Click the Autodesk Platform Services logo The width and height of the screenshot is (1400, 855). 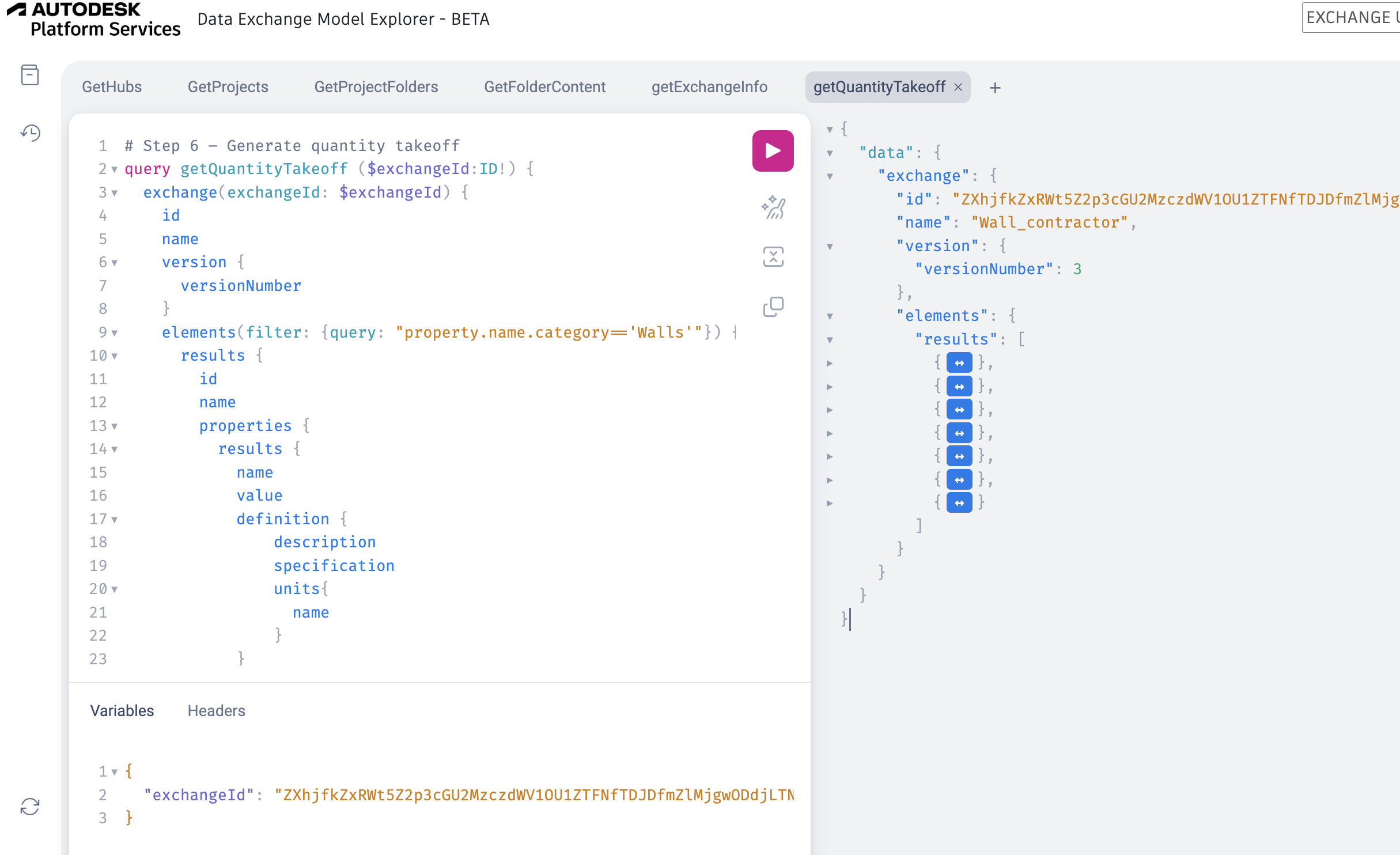[94, 20]
